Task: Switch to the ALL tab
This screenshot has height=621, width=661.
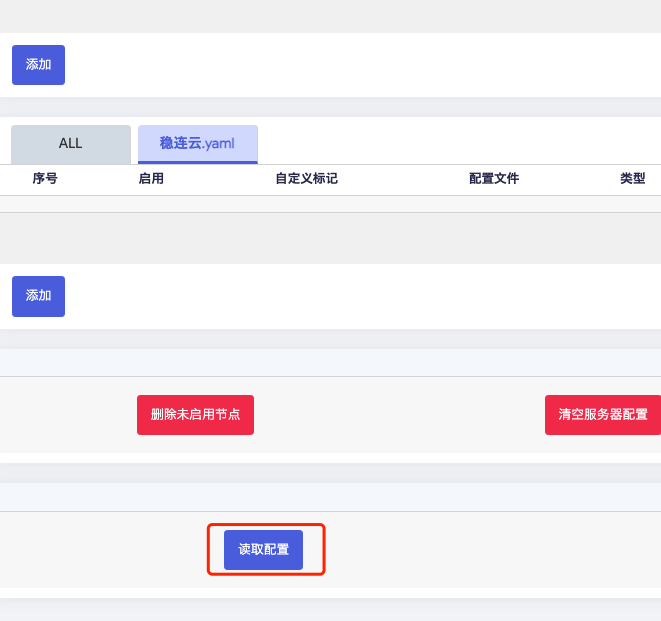Action: tap(70, 144)
